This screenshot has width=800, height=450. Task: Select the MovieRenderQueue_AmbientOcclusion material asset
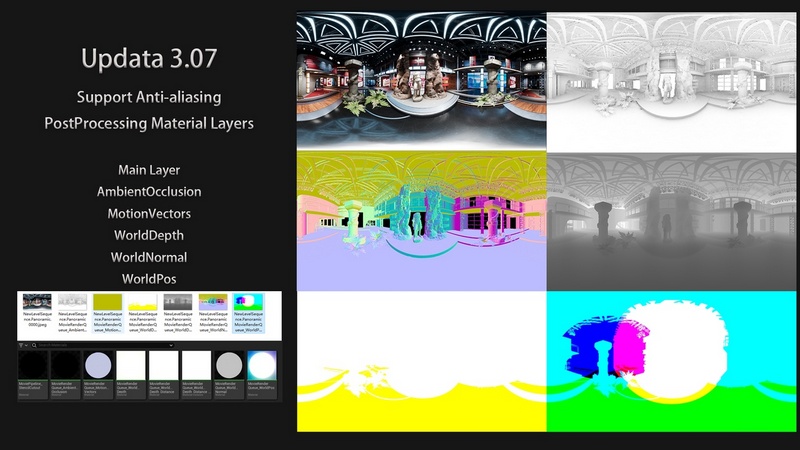pos(66,366)
